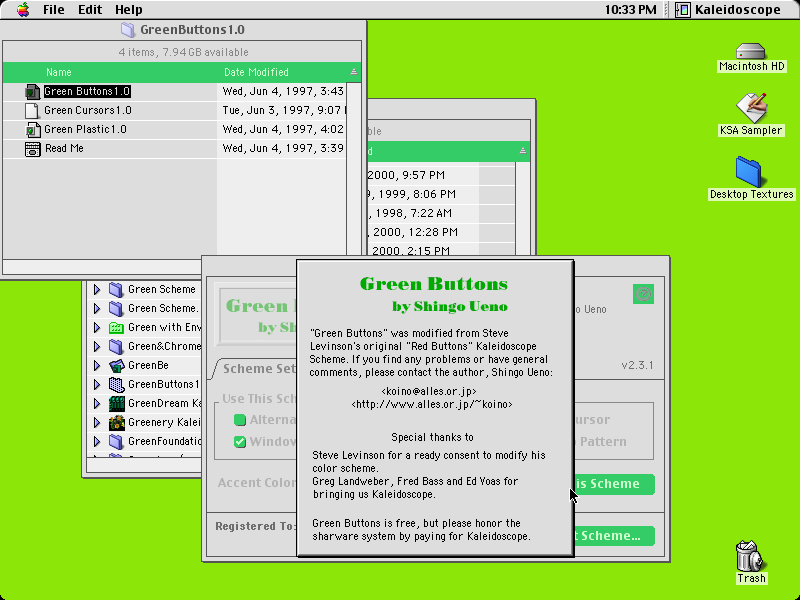This screenshot has height=600, width=800.
Task: Sort by the Date Modified column header
Action: pos(256,72)
